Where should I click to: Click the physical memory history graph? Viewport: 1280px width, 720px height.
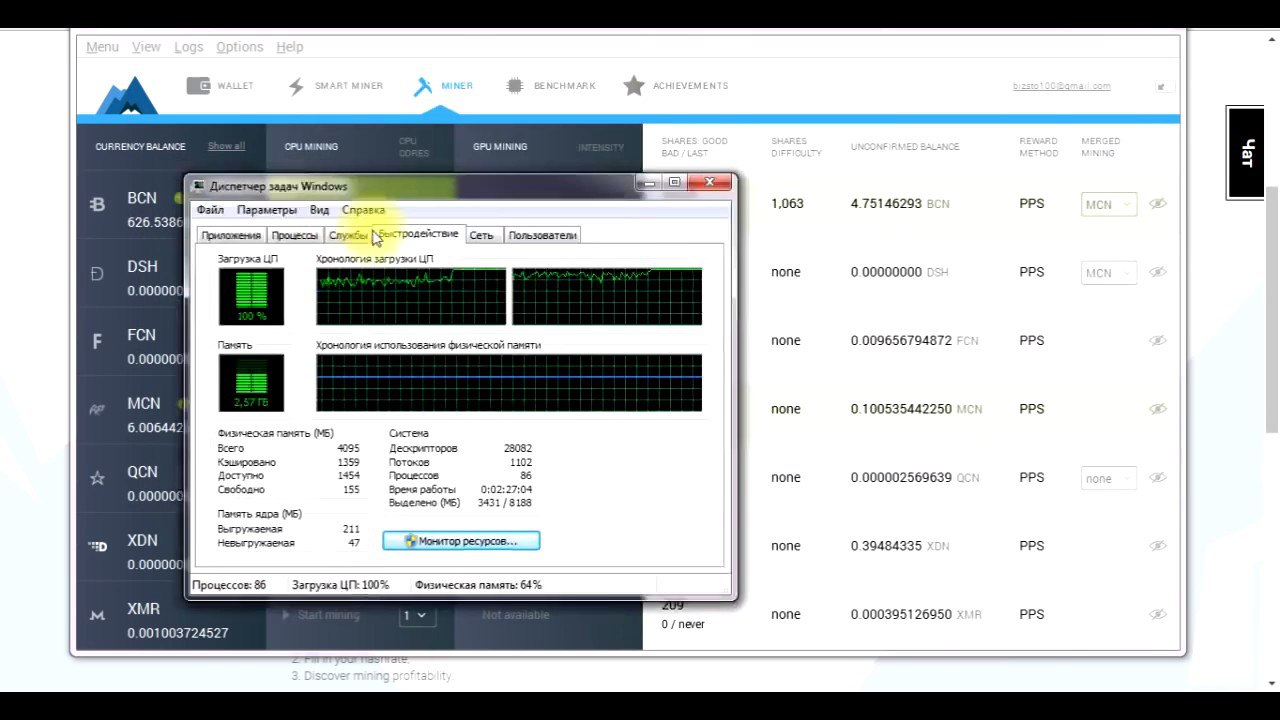pyautogui.click(x=509, y=382)
